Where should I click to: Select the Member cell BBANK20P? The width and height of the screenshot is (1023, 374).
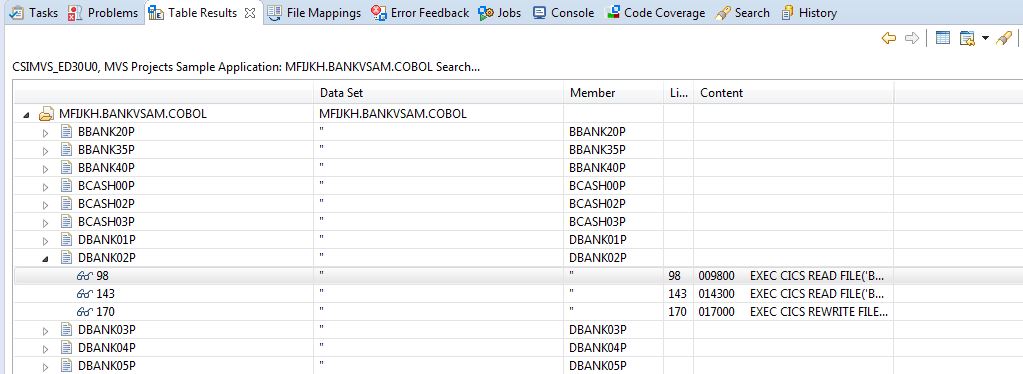coord(613,132)
